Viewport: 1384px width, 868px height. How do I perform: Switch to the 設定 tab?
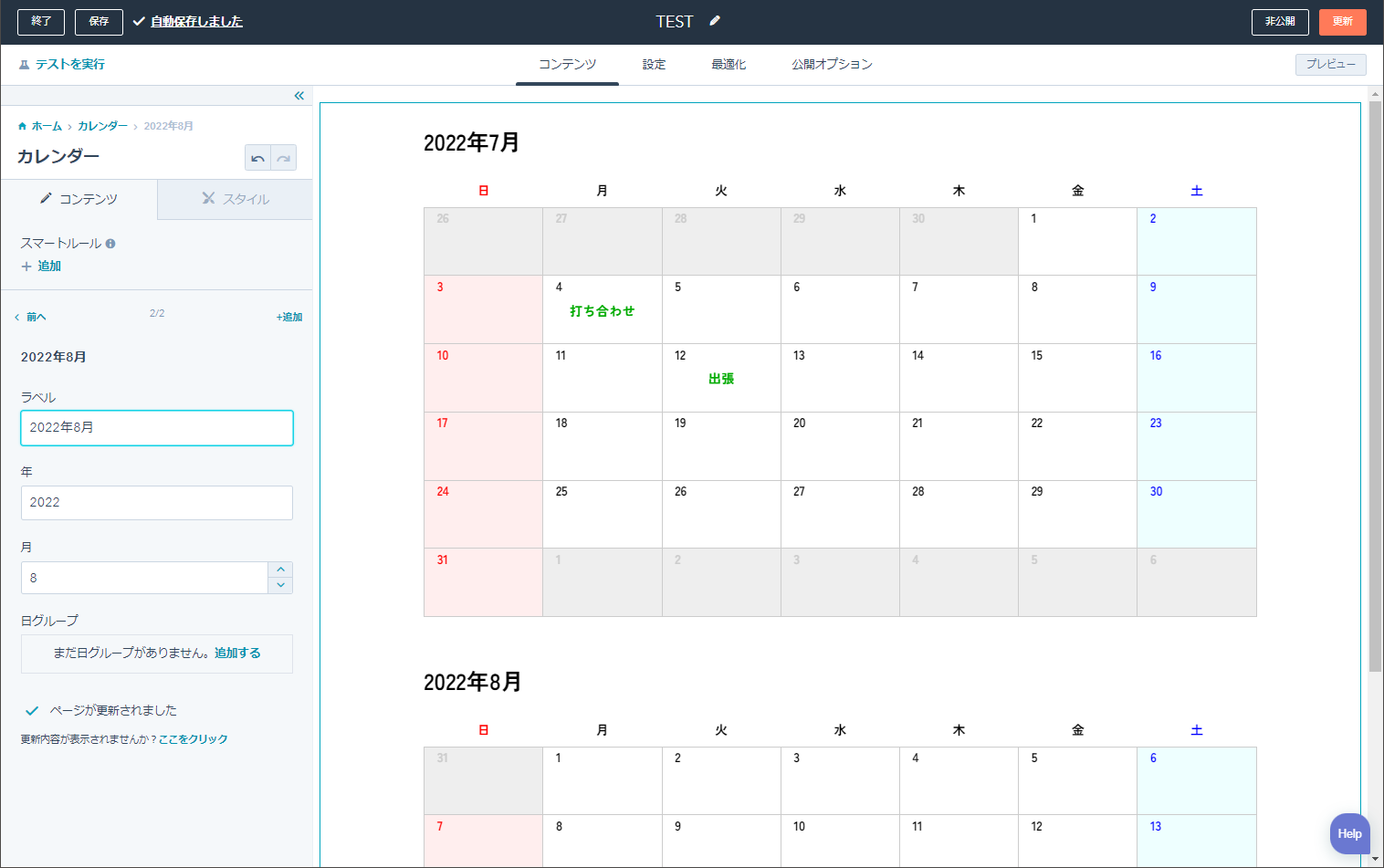[x=654, y=65]
